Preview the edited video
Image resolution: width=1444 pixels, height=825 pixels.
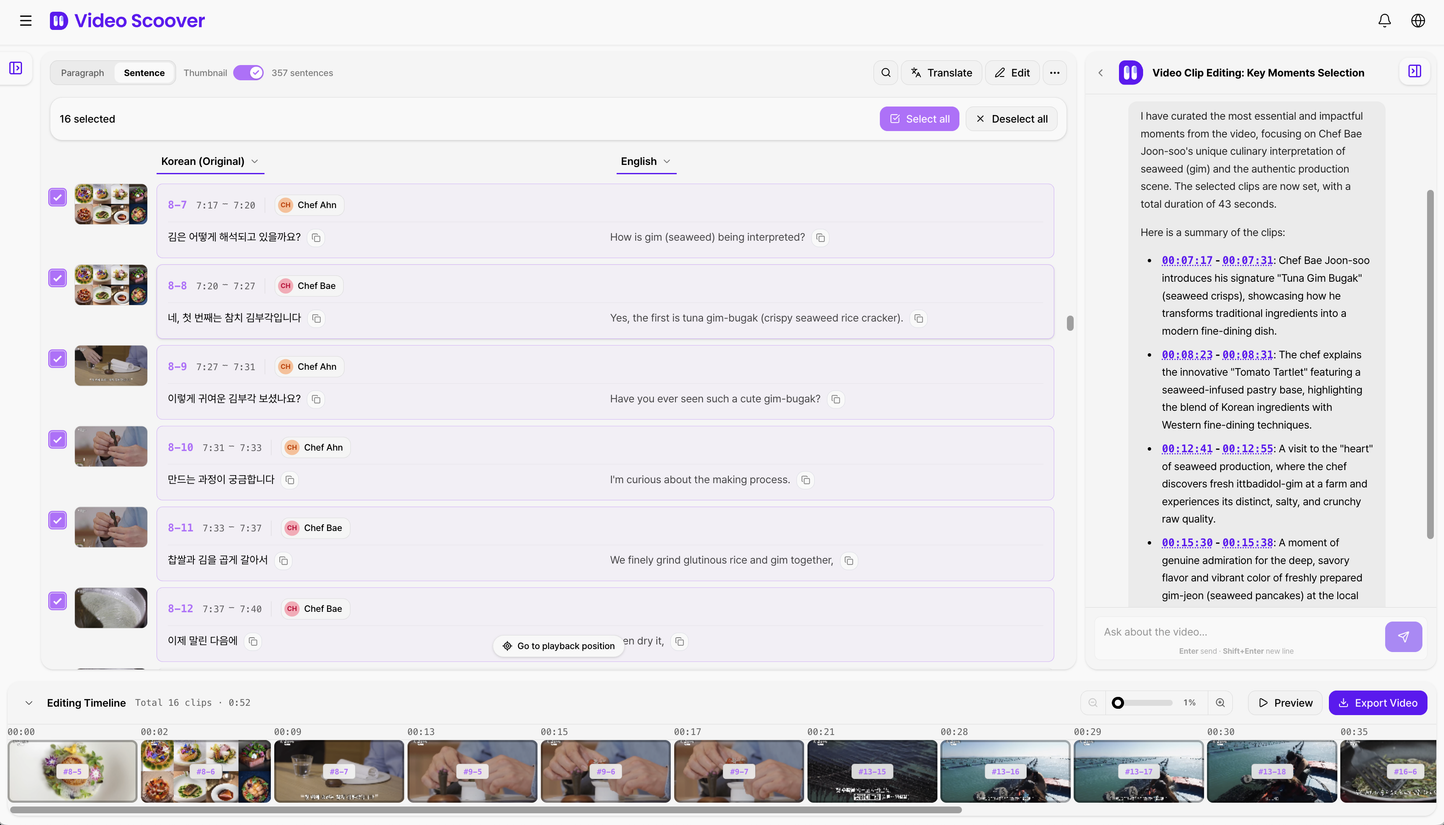pyautogui.click(x=1285, y=703)
